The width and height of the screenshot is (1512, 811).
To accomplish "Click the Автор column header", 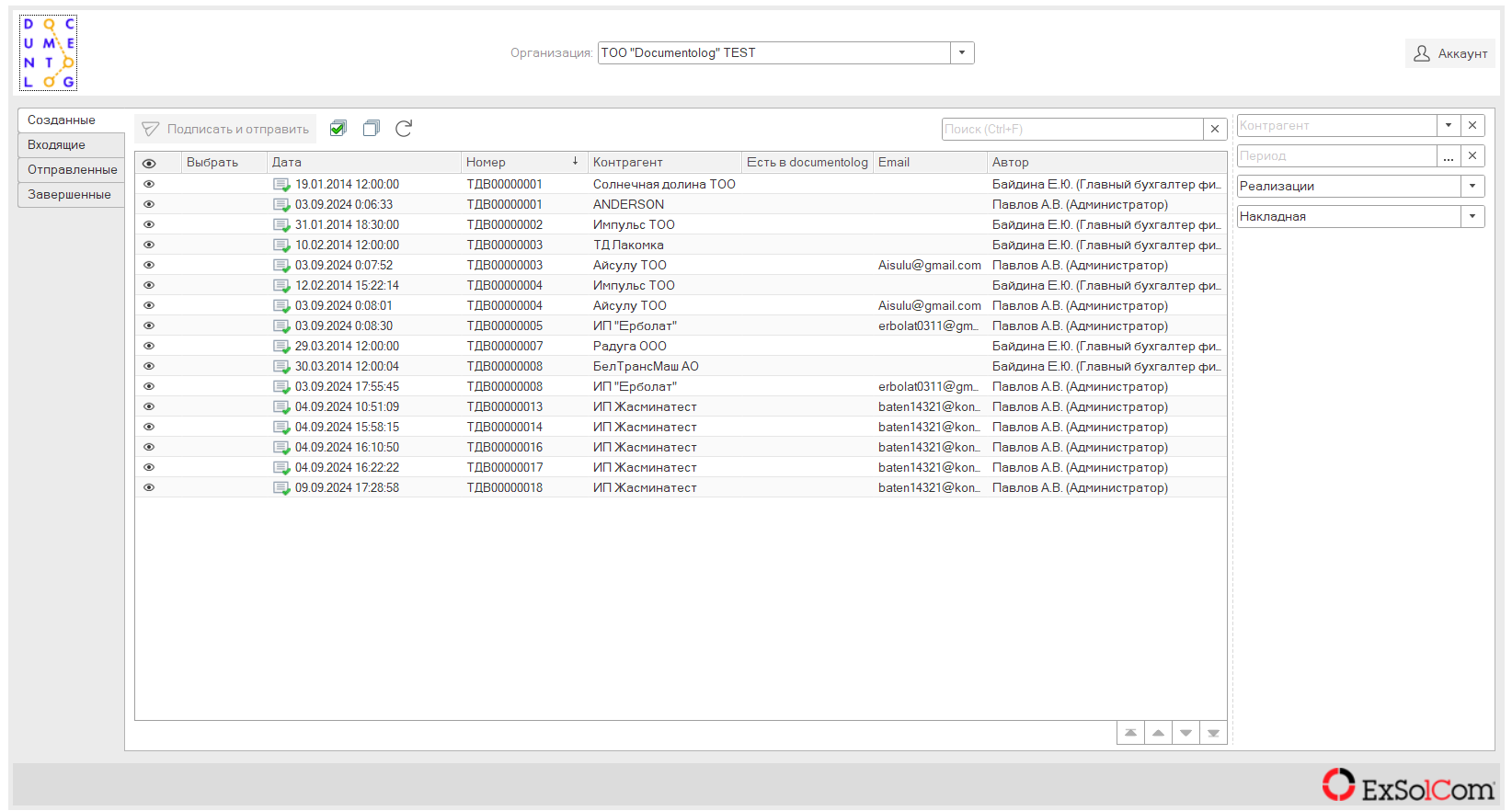I will pos(1106,162).
